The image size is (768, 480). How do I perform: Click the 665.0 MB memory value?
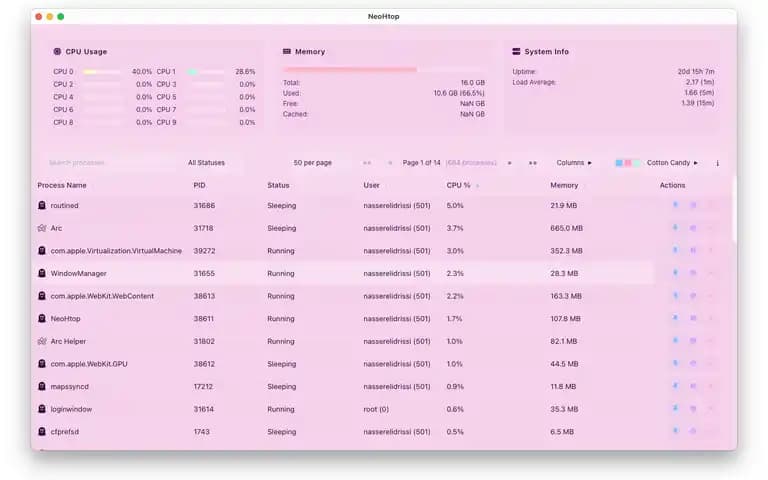566,228
